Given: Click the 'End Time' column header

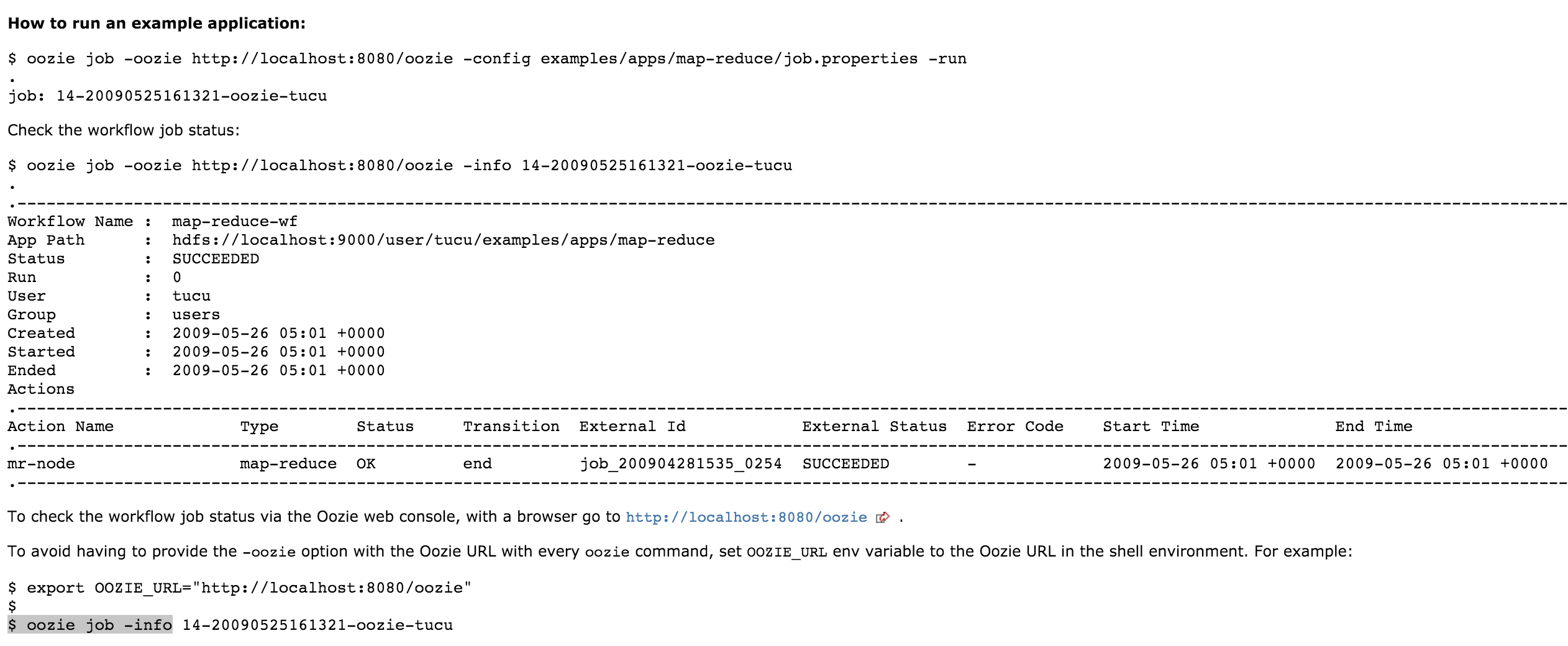Looking at the screenshot, I should click(1374, 427).
